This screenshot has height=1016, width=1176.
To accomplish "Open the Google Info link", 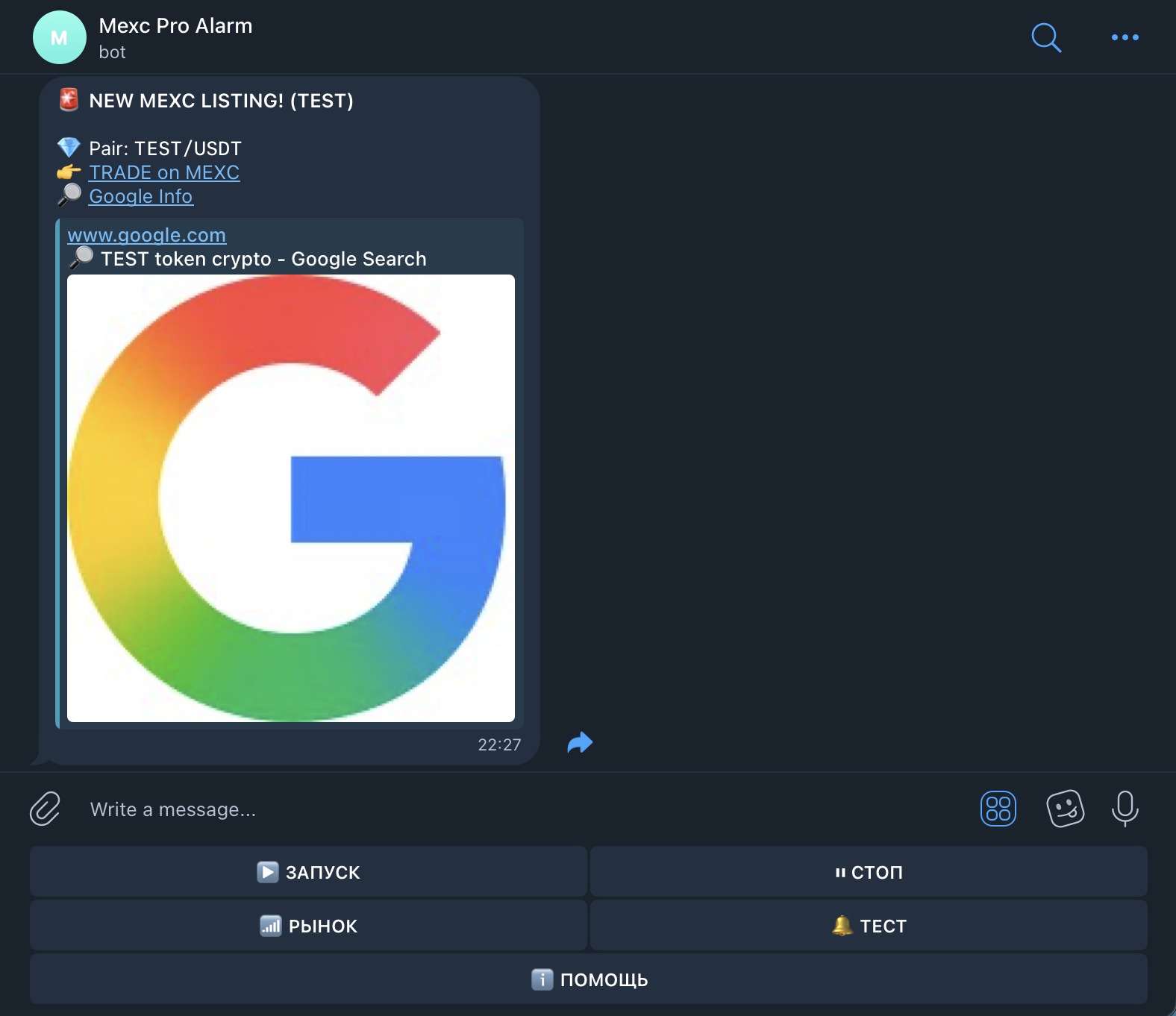I will pos(141,196).
